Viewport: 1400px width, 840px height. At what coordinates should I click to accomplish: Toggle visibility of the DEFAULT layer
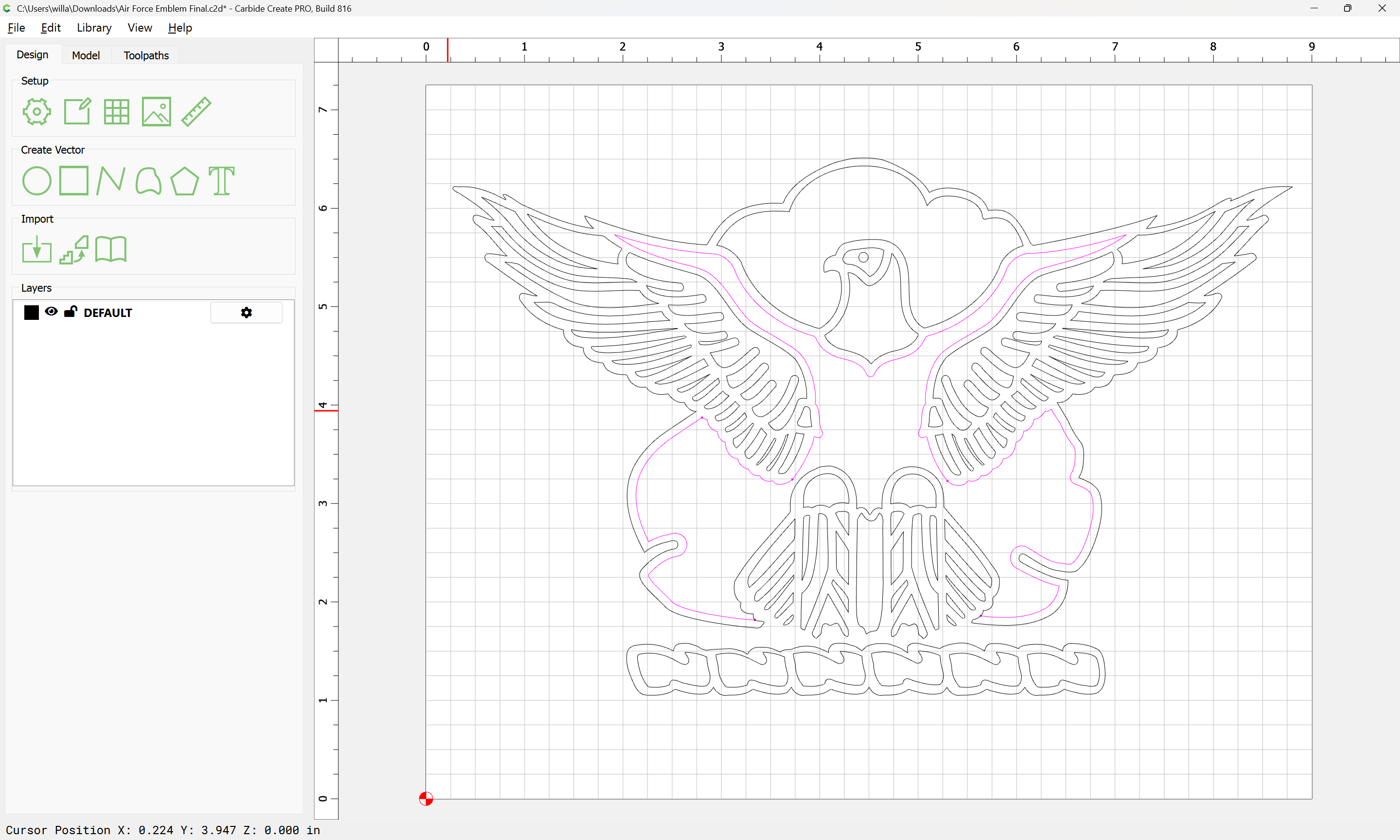click(51, 311)
